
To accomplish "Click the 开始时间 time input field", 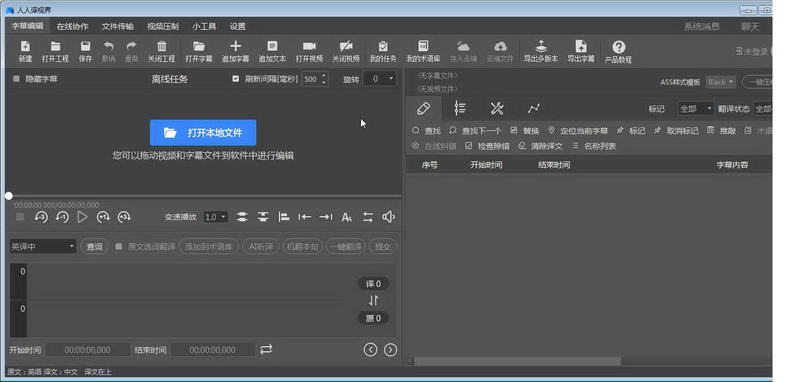I will pos(87,350).
